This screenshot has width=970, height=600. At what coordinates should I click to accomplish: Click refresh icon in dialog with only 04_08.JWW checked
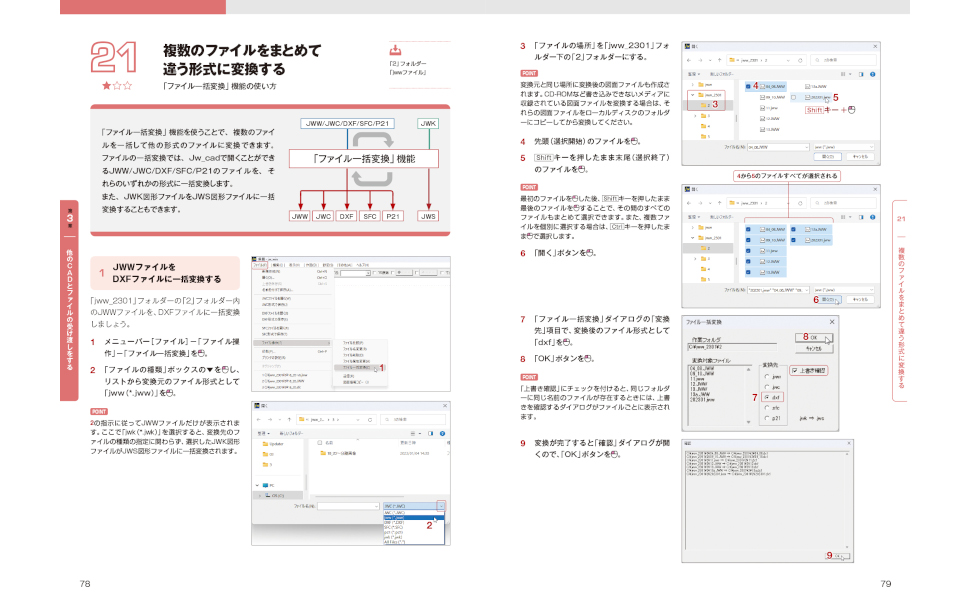click(x=800, y=60)
